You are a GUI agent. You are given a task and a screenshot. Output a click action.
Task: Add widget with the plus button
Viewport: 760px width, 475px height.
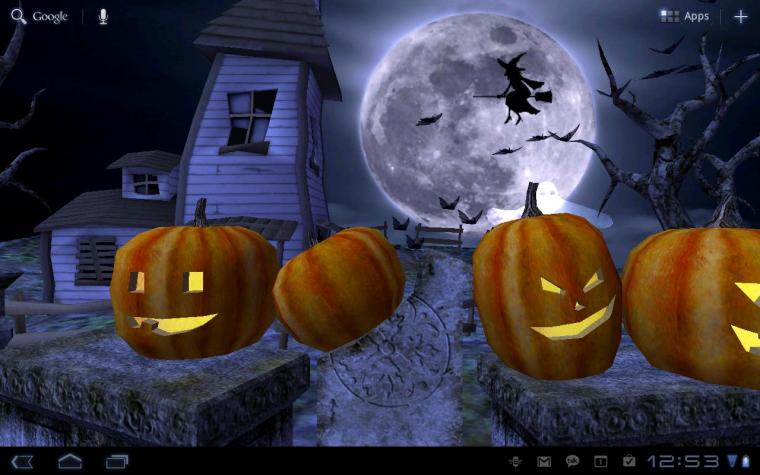740,17
